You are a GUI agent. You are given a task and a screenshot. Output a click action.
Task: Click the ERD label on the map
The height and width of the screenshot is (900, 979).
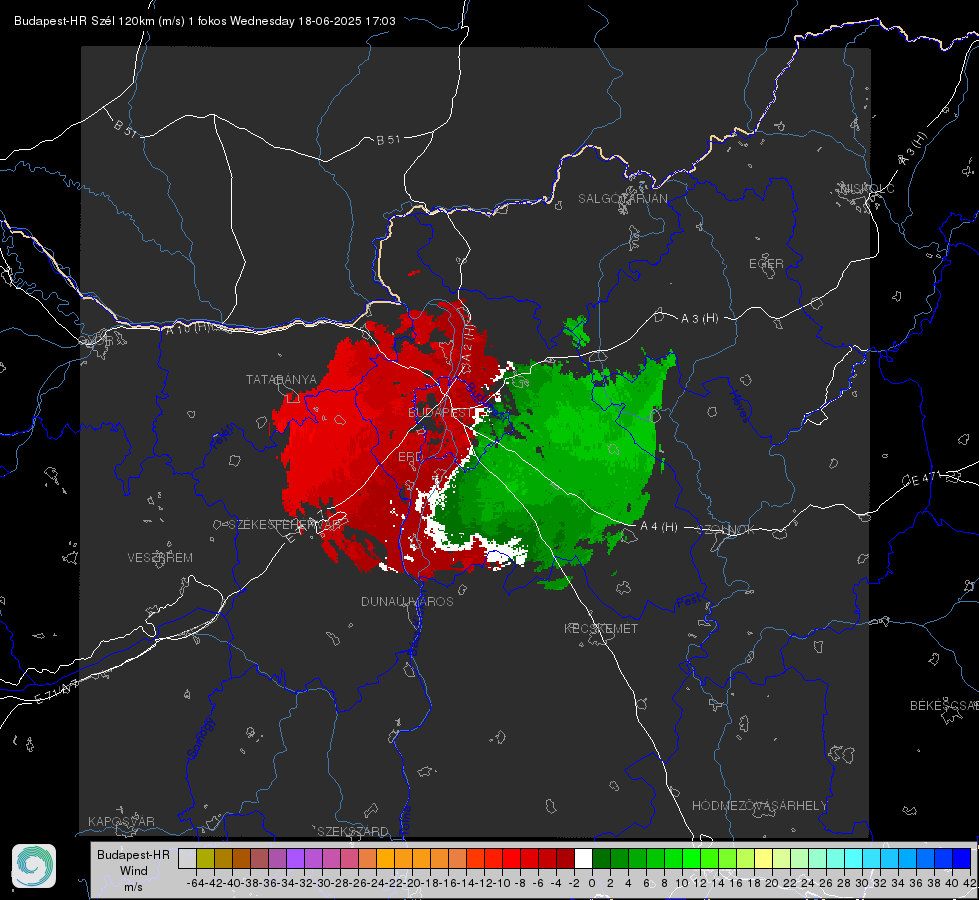(x=410, y=457)
